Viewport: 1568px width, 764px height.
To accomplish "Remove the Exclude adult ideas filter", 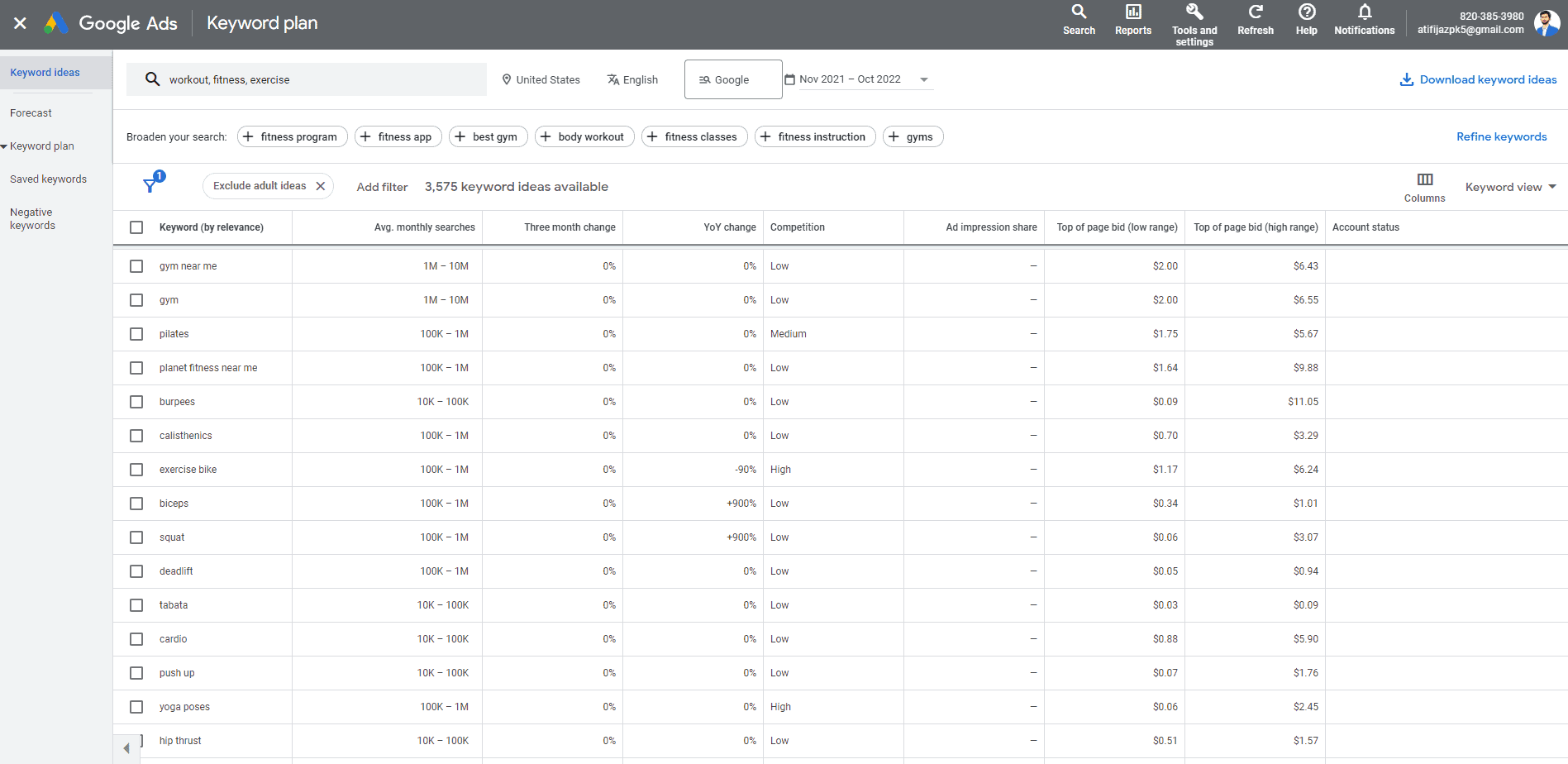I will pyautogui.click(x=322, y=185).
